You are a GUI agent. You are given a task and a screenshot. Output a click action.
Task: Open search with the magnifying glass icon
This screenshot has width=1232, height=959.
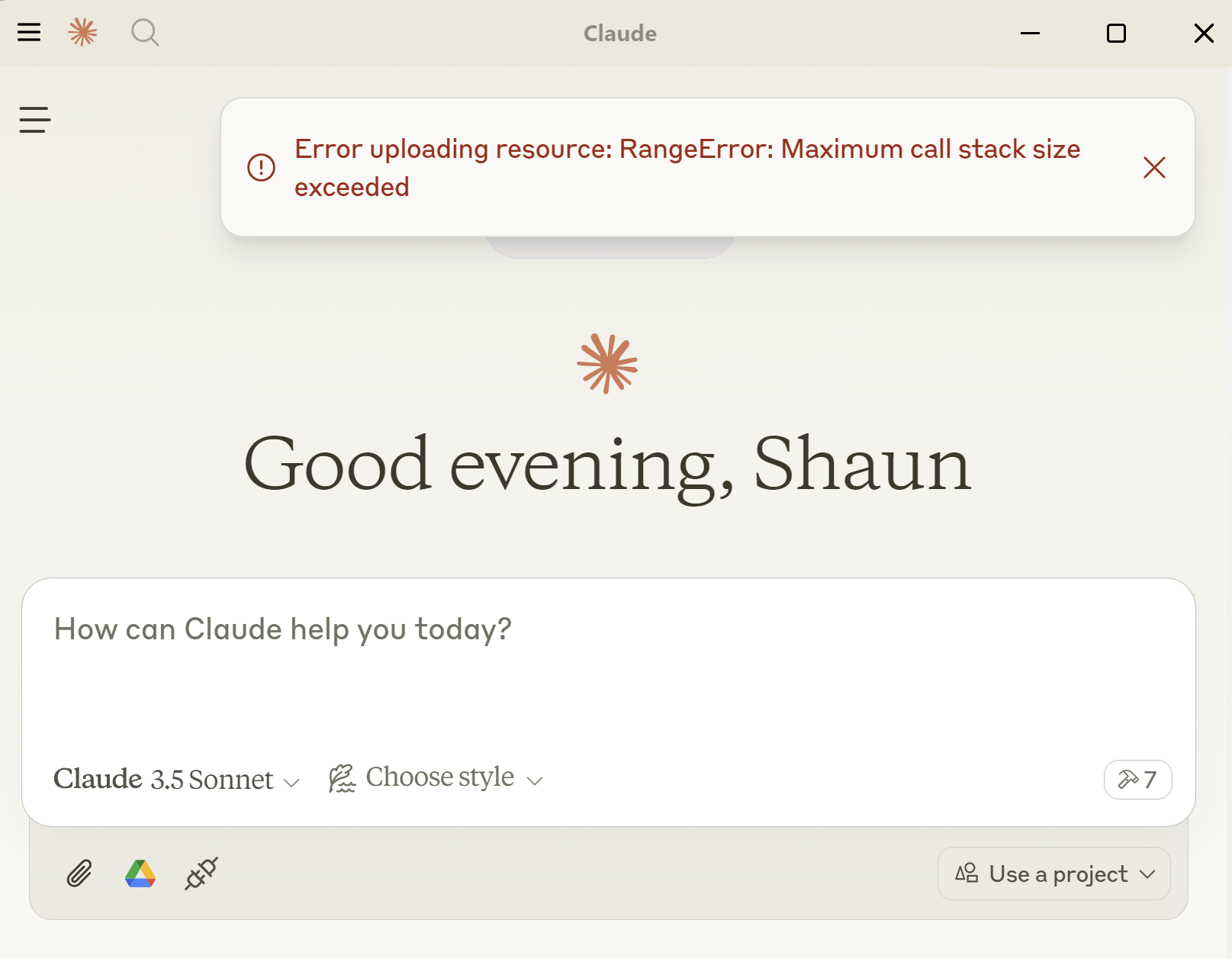tap(145, 33)
